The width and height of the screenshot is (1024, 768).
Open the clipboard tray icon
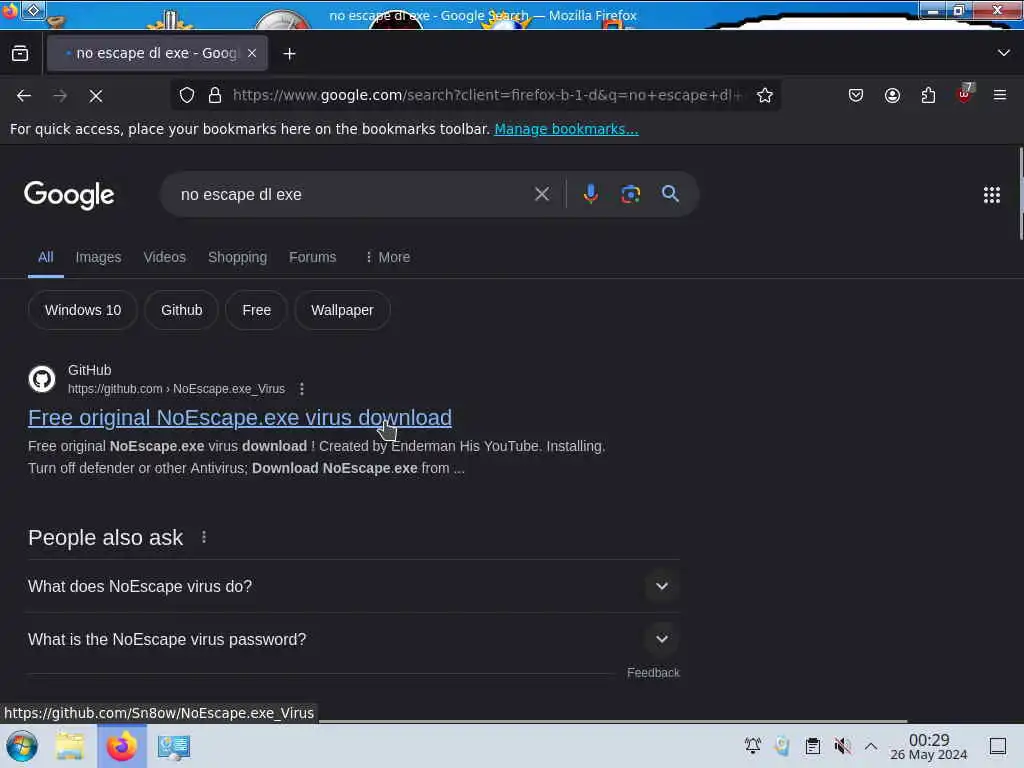click(812, 746)
